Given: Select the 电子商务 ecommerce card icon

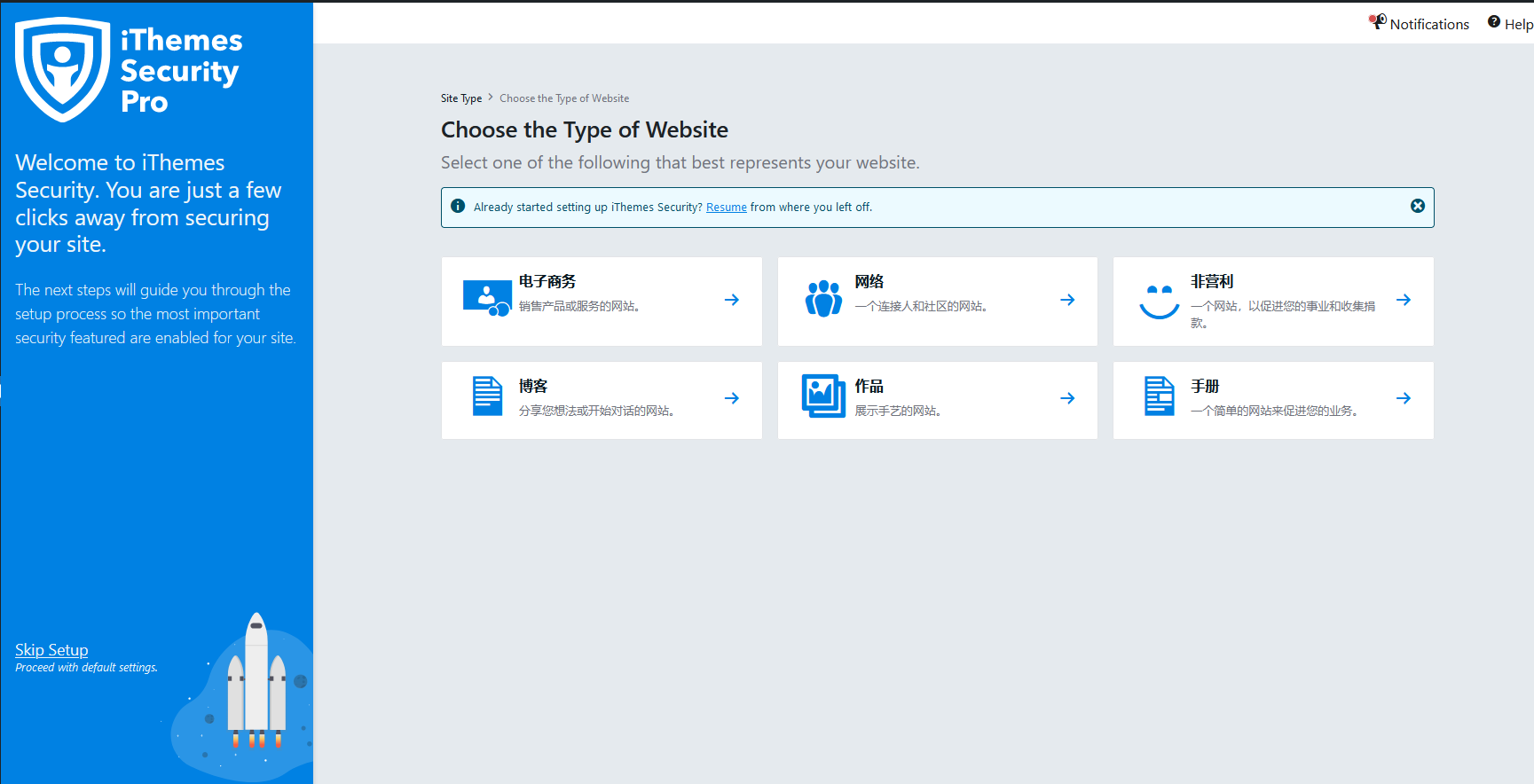Looking at the screenshot, I should [x=486, y=299].
